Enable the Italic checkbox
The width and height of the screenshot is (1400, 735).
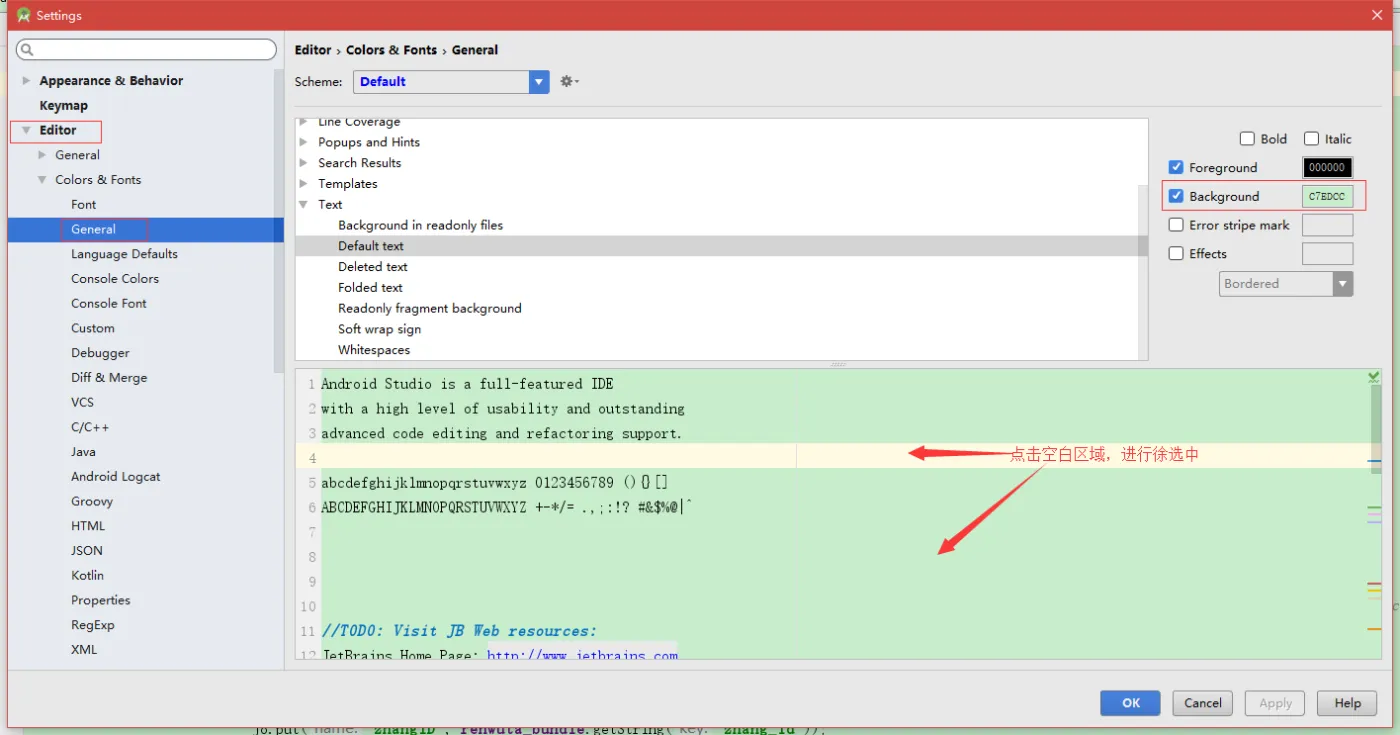(1312, 139)
